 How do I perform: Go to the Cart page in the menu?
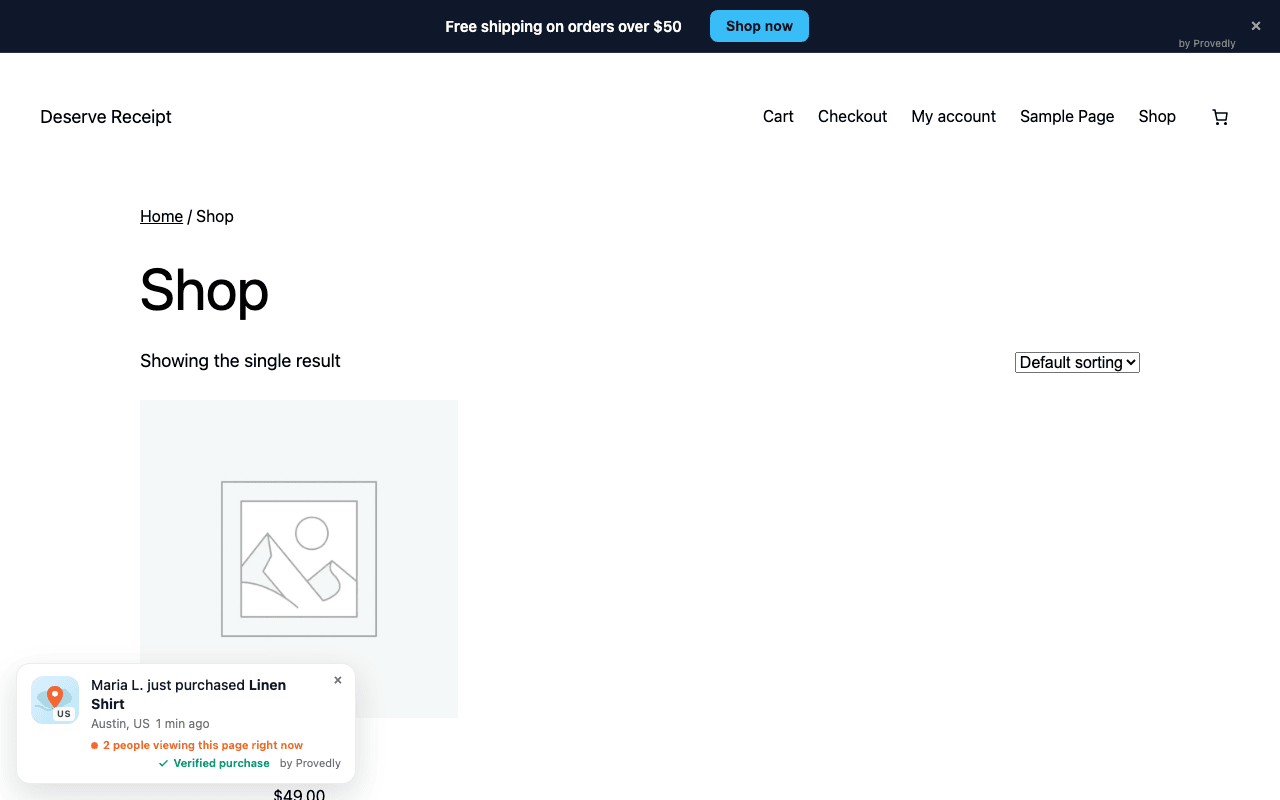[x=778, y=116]
